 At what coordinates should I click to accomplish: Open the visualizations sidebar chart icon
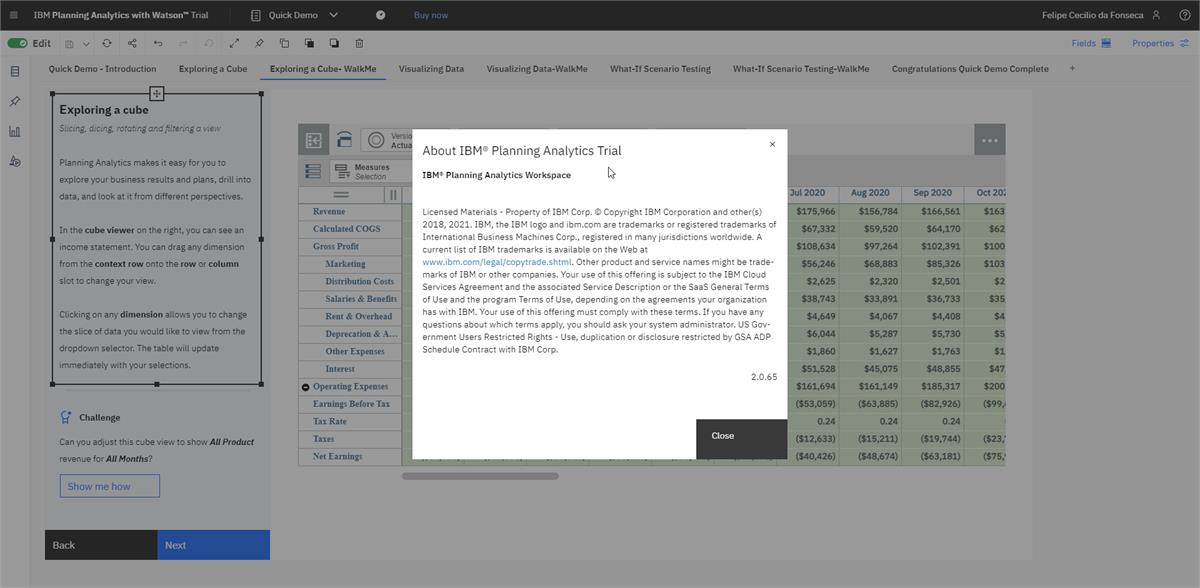point(14,131)
